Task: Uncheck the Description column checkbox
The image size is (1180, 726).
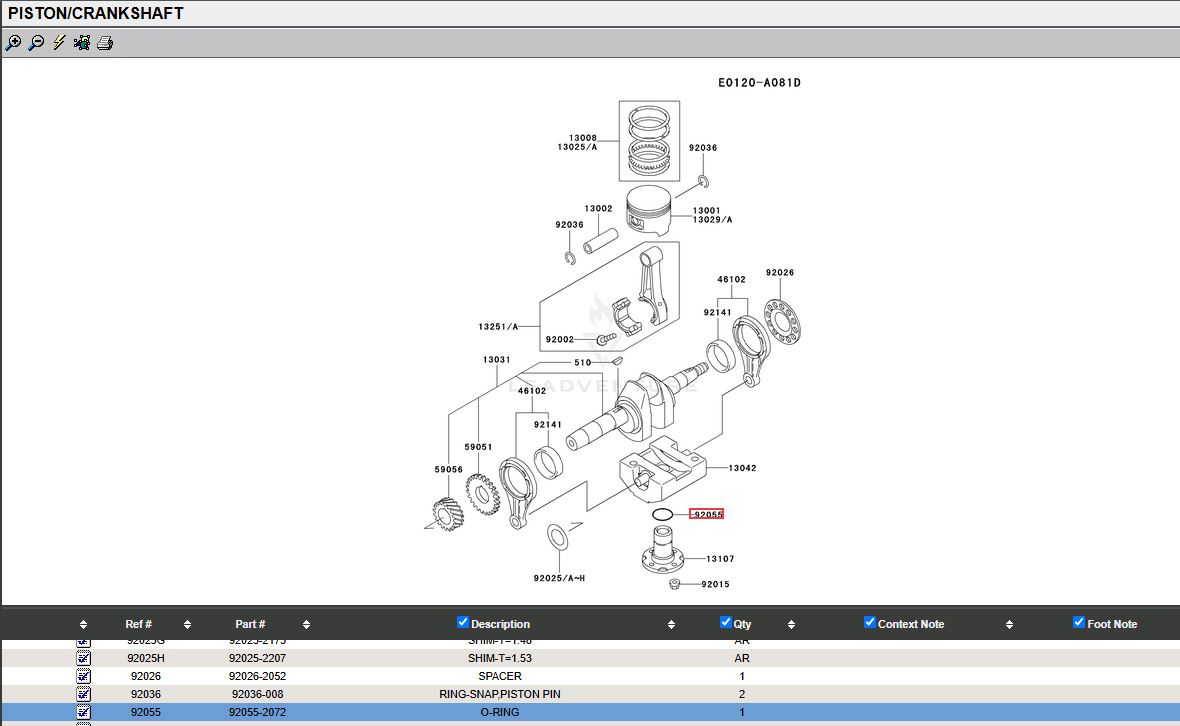Action: 463,622
